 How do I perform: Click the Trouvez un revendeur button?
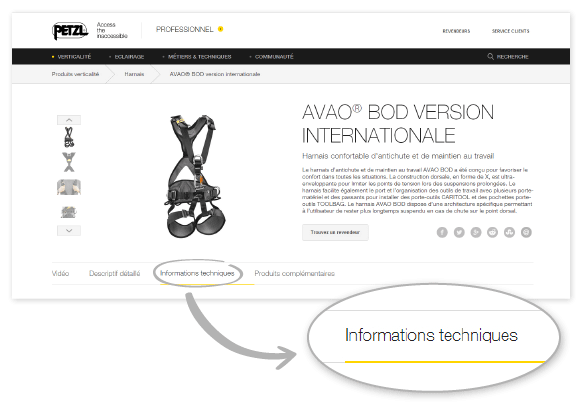point(335,232)
